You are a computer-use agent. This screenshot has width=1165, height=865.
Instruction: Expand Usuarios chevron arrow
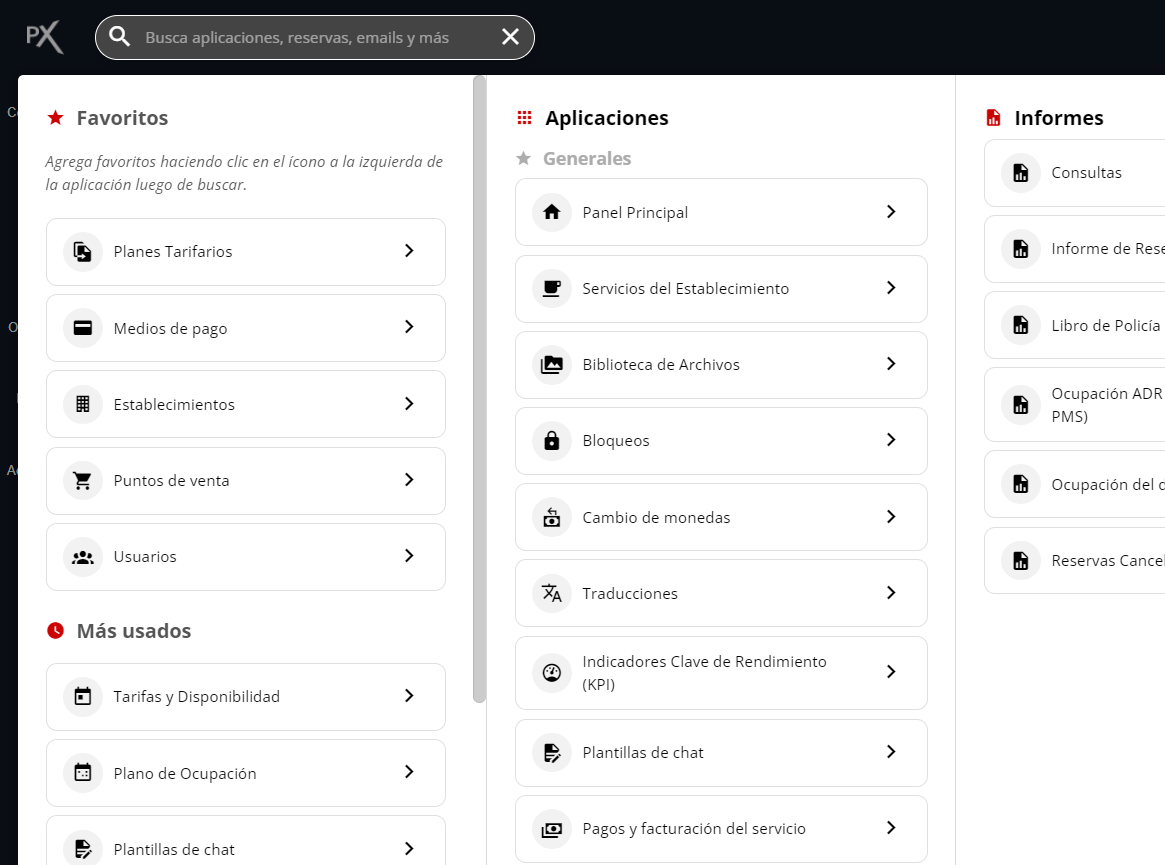(x=409, y=556)
